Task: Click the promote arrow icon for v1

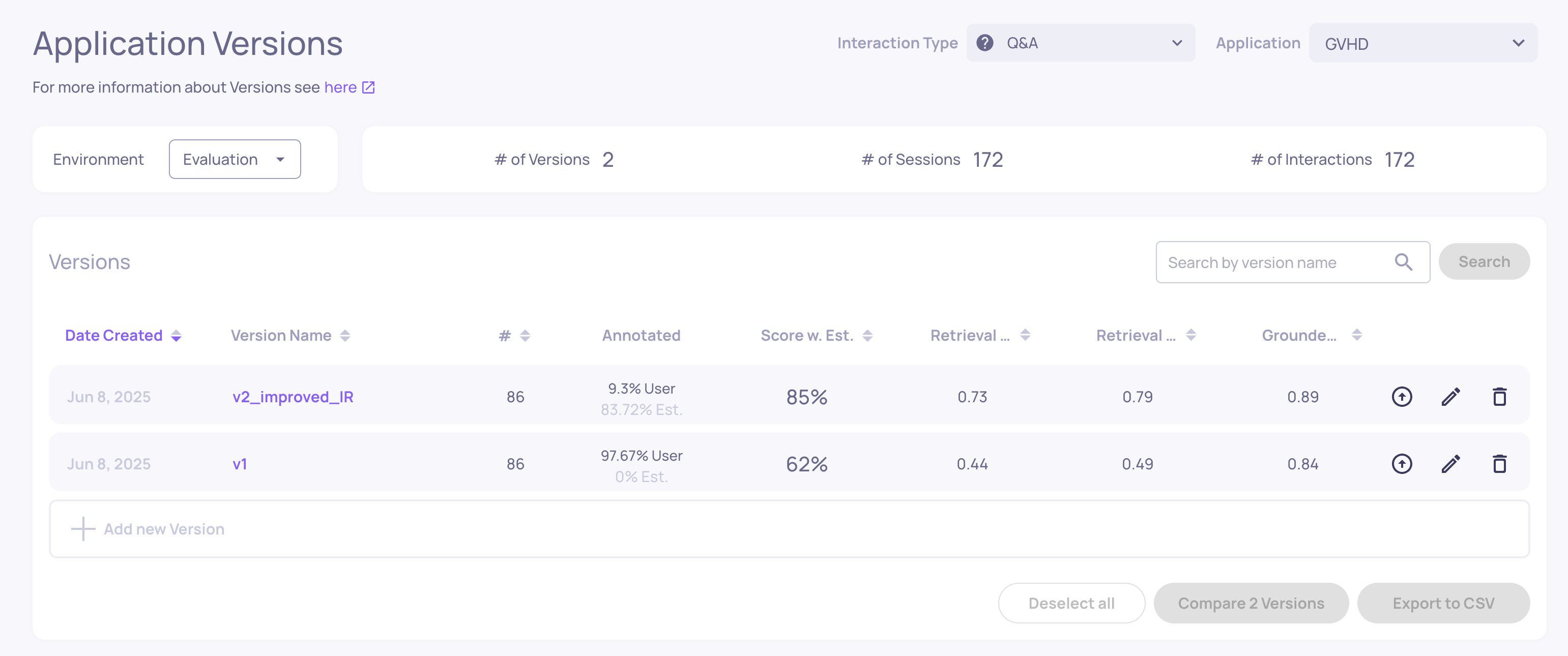Action: (x=1401, y=464)
